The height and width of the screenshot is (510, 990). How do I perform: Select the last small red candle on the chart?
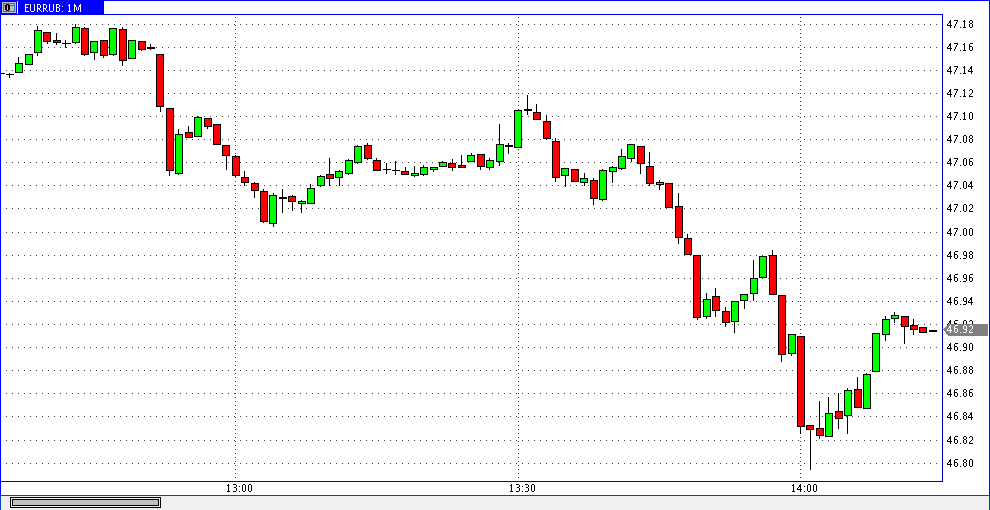(923, 329)
